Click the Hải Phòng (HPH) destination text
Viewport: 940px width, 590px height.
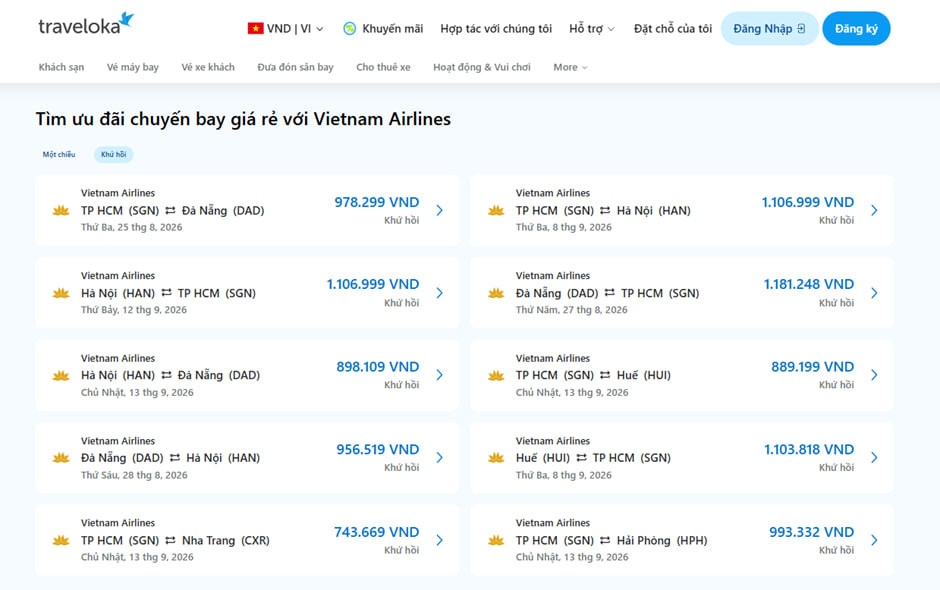662,540
